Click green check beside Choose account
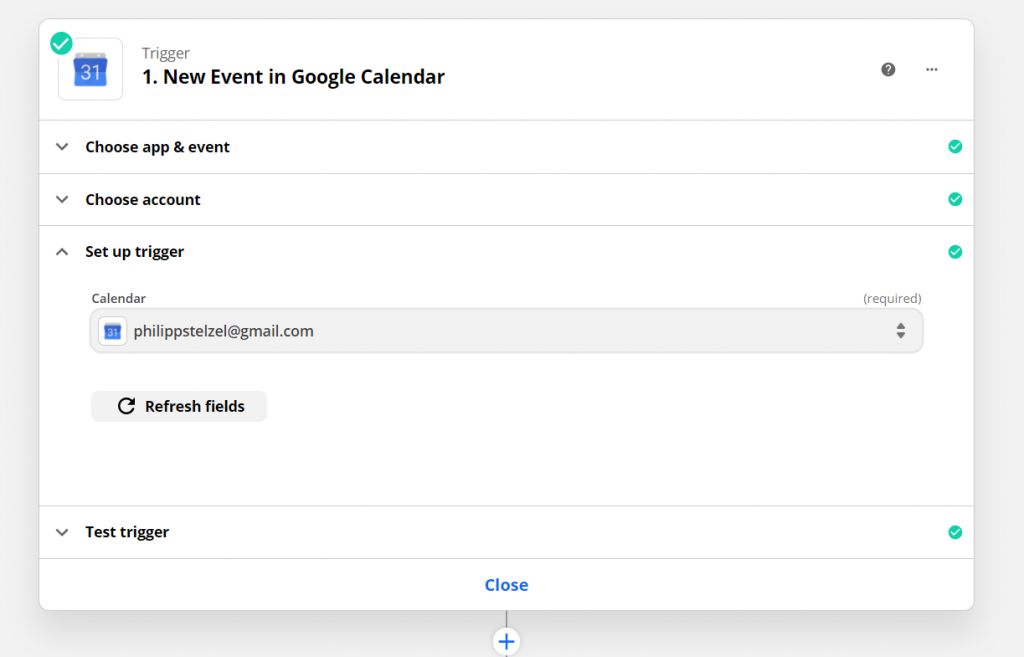The width and height of the screenshot is (1024, 657). pyautogui.click(x=955, y=199)
